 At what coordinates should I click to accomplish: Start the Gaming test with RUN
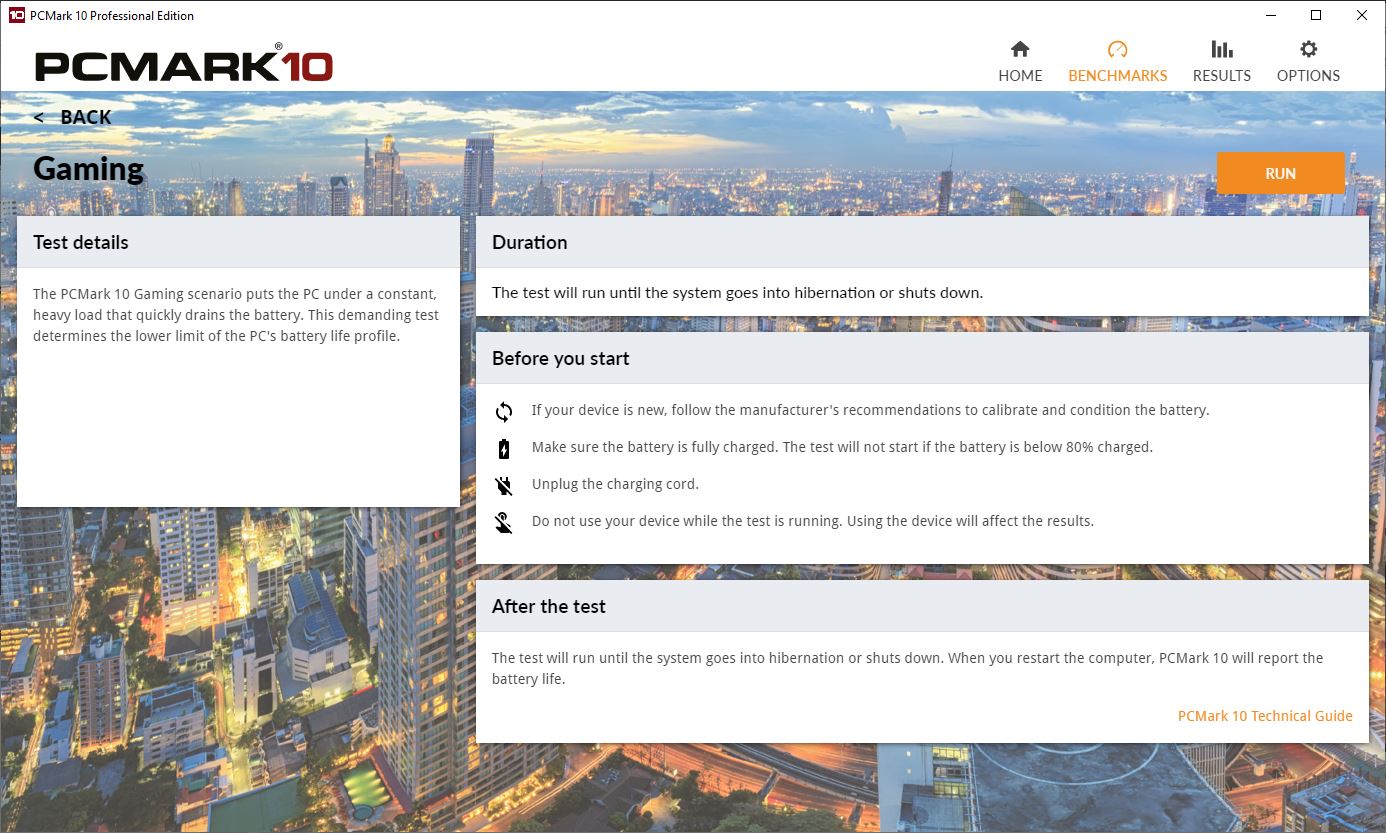(1280, 173)
